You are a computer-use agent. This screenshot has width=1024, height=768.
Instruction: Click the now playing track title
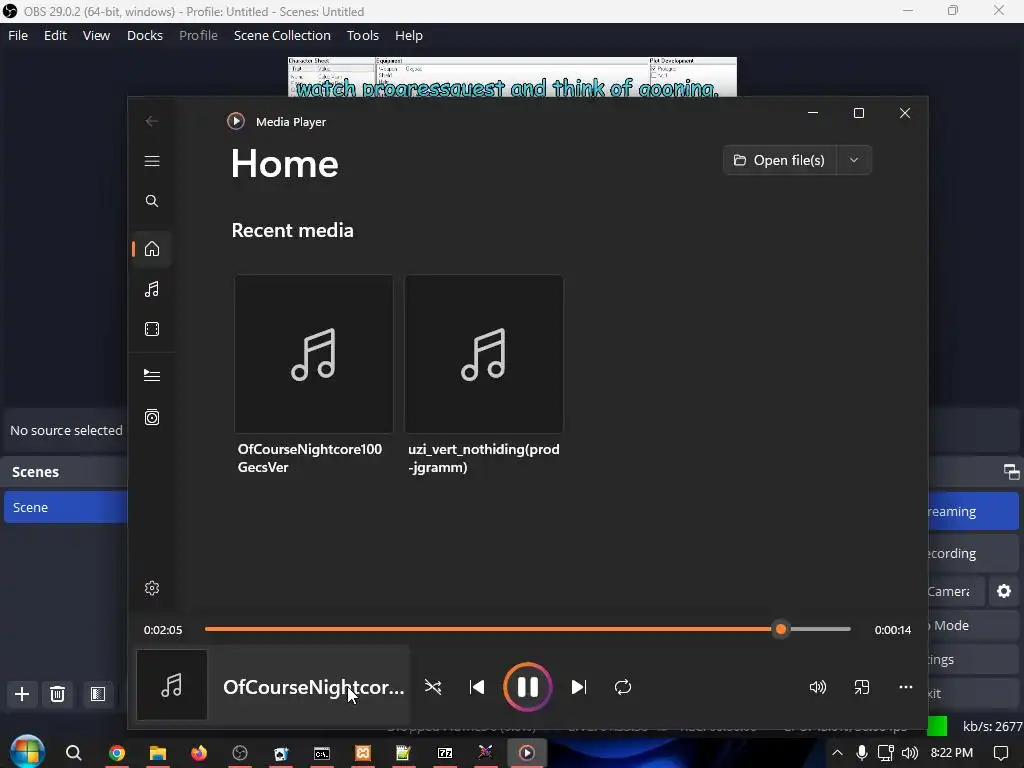[313, 687]
